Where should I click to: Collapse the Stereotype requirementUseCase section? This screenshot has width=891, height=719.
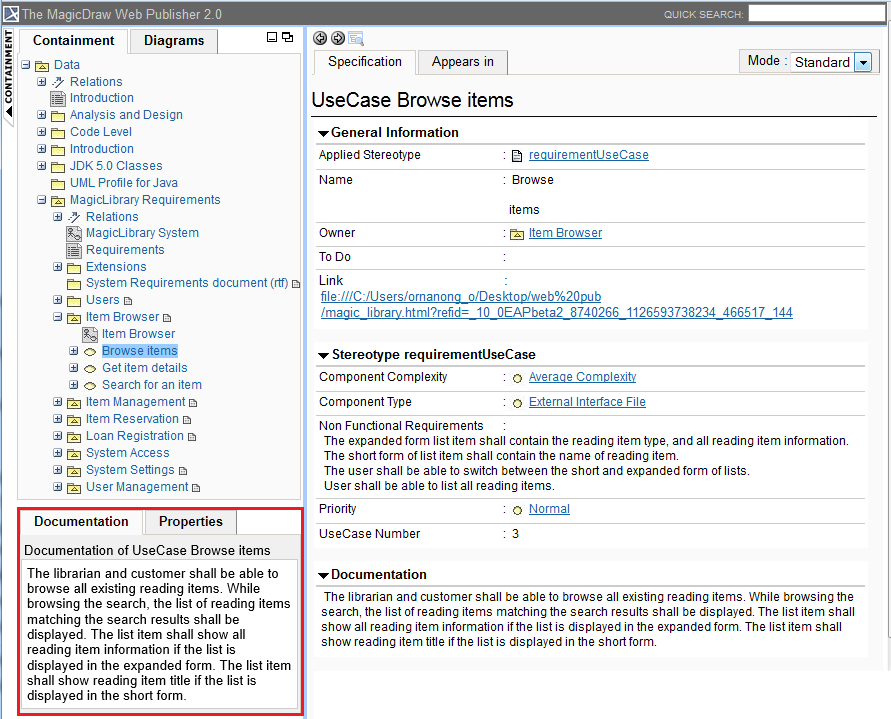pyautogui.click(x=323, y=355)
